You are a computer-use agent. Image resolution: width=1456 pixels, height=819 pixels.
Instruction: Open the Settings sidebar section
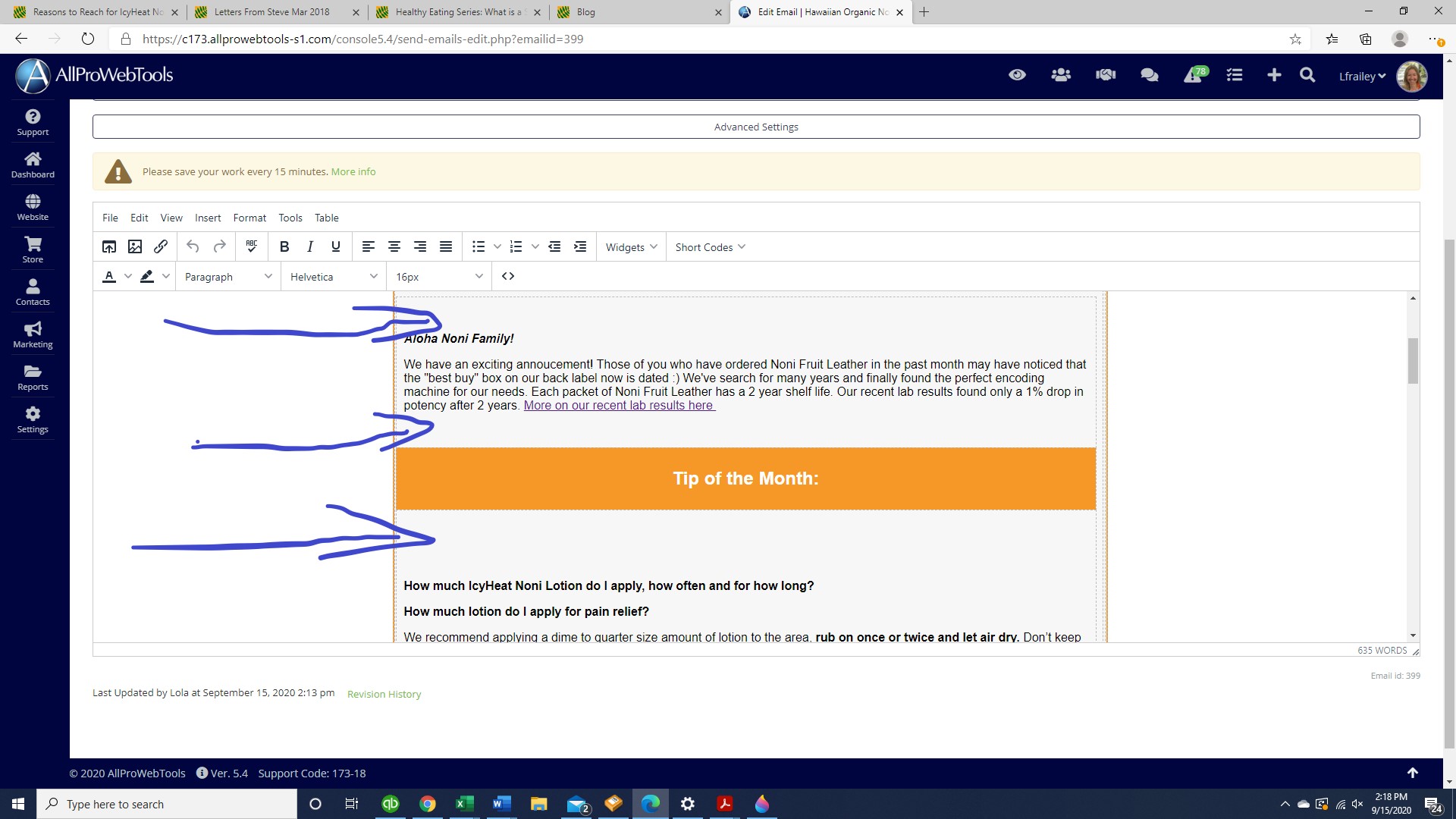click(x=33, y=420)
